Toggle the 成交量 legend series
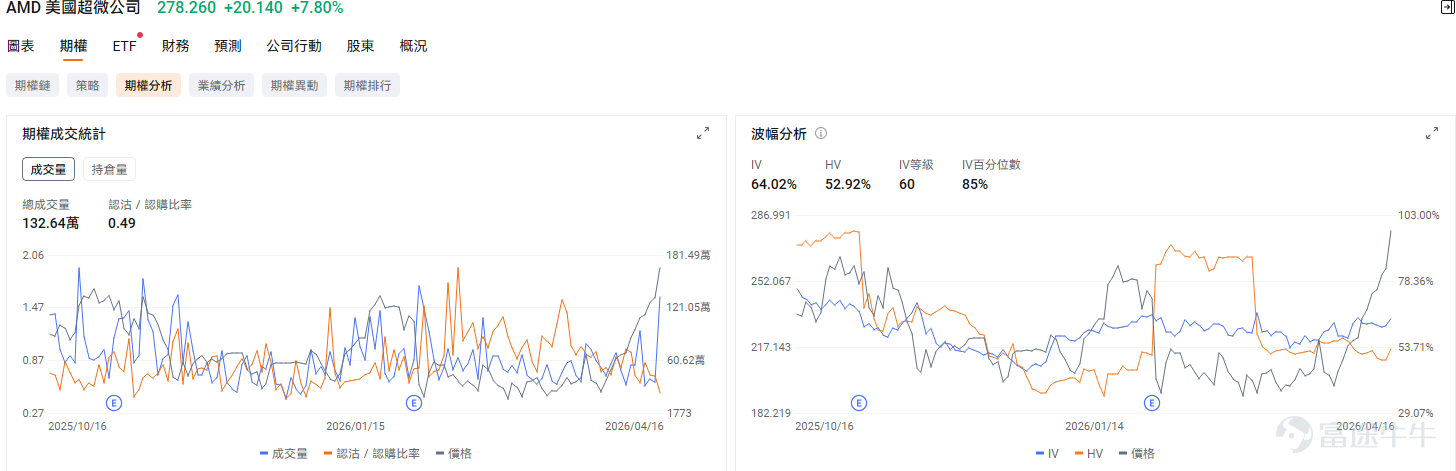 click(284, 453)
